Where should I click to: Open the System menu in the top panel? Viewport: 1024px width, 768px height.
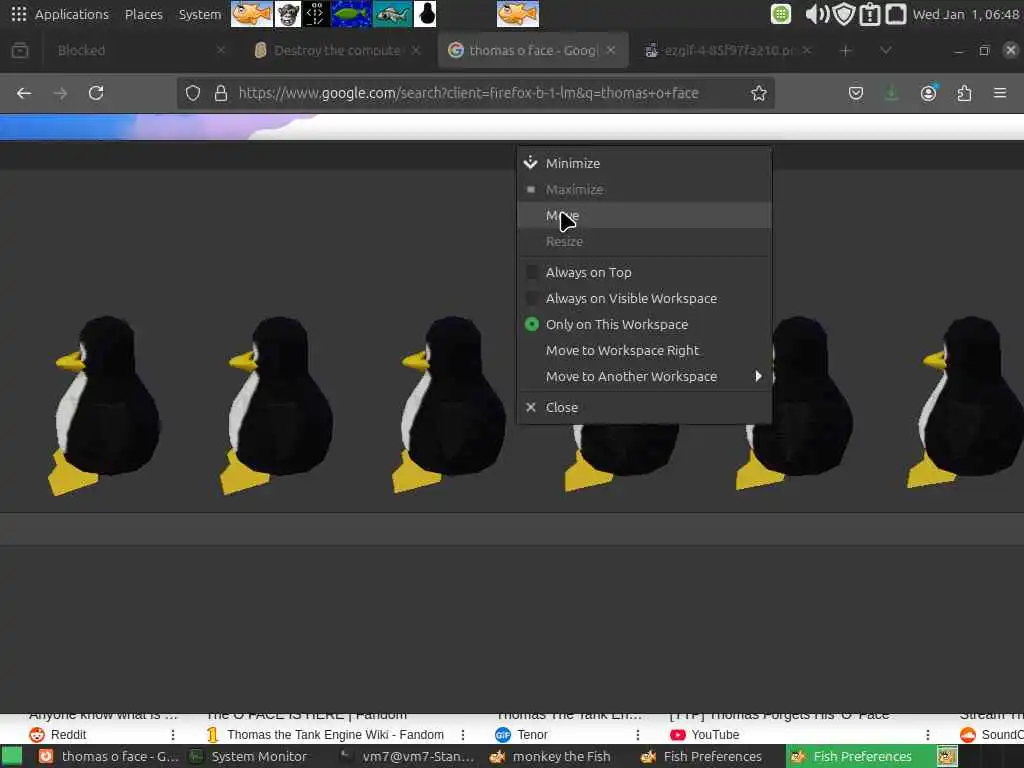tap(200, 14)
